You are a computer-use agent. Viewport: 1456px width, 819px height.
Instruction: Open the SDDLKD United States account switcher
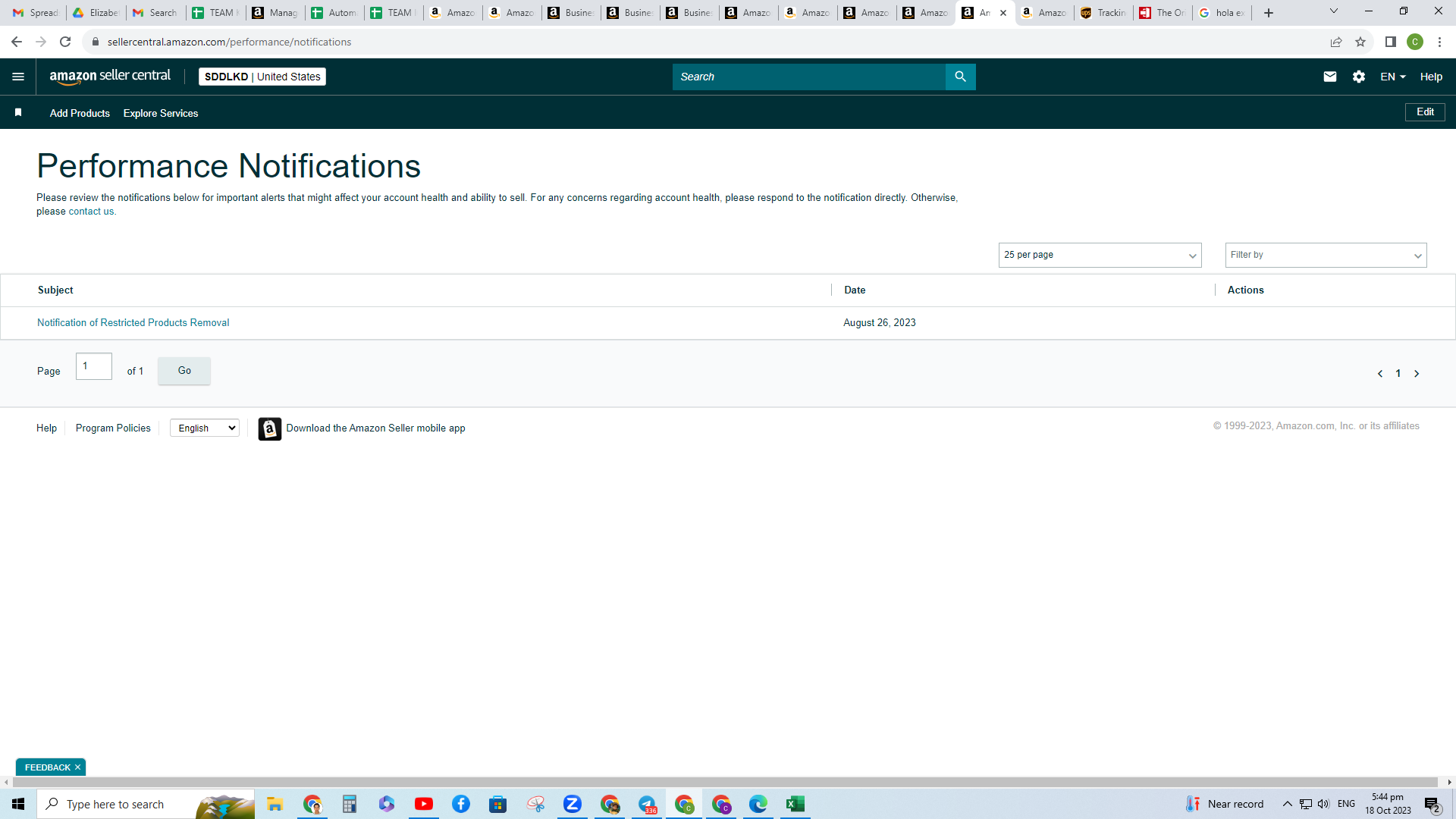point(262,77)
